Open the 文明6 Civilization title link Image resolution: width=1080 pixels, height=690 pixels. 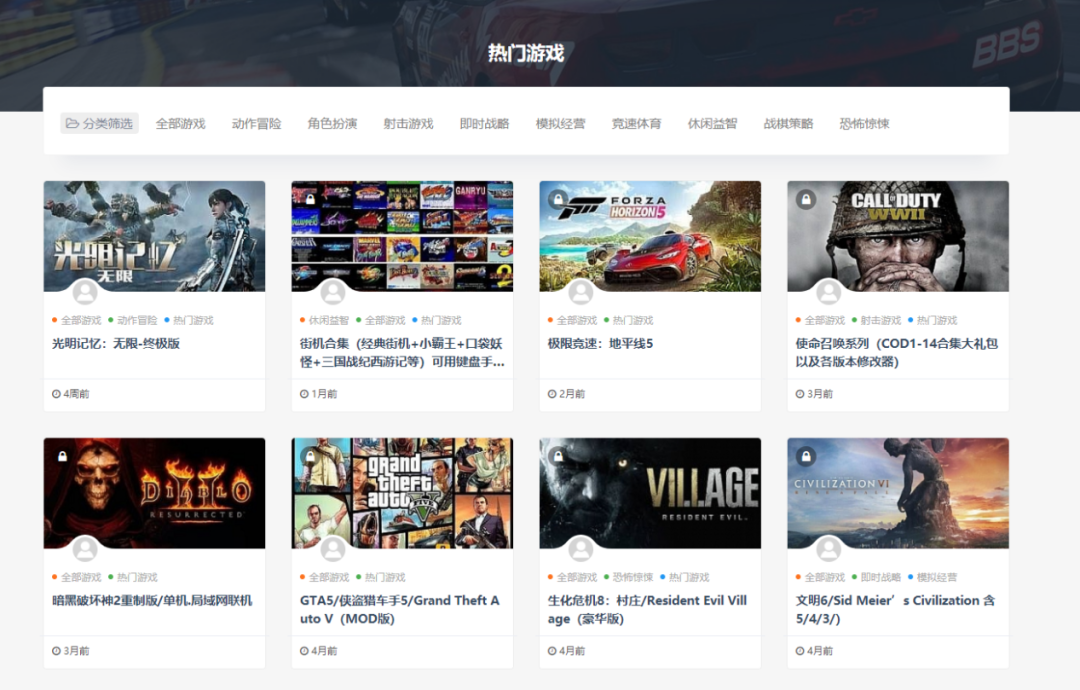pyautogui.click(x=895, y=609)
